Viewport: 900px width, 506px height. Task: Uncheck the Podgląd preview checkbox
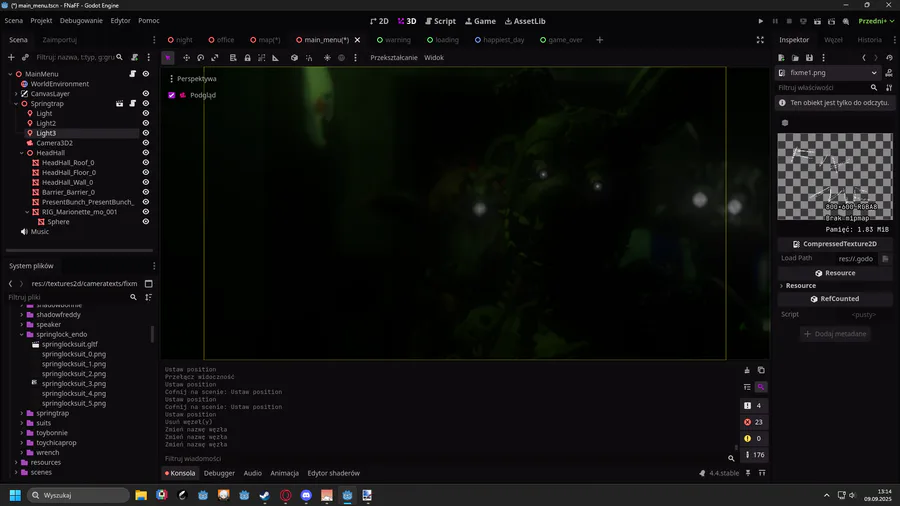pos(172,95)
